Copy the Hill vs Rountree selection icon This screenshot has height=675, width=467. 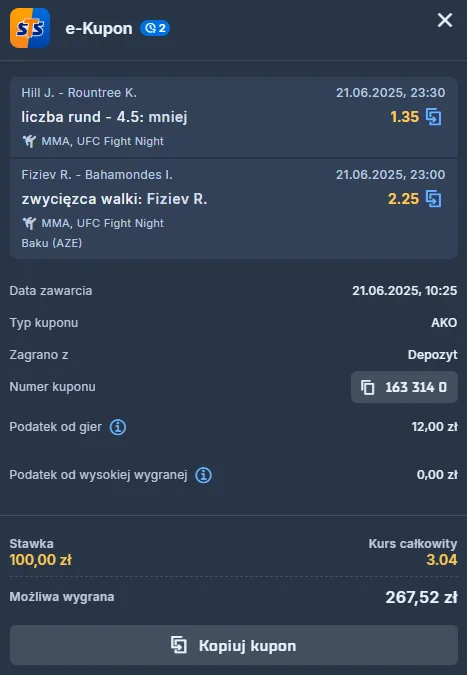pyautogui.click(x=433, y=117)
